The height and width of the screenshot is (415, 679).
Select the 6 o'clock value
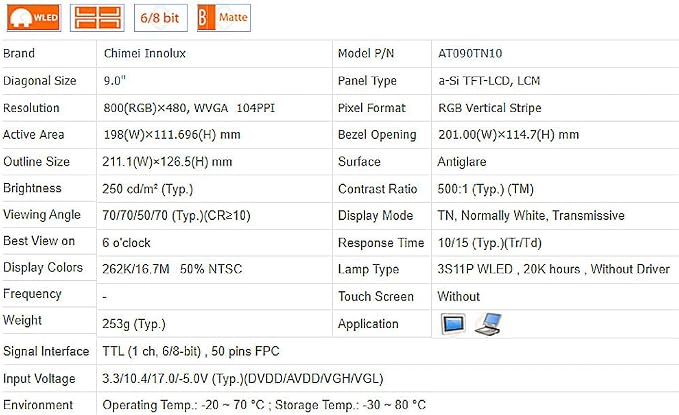coord(126,243)
